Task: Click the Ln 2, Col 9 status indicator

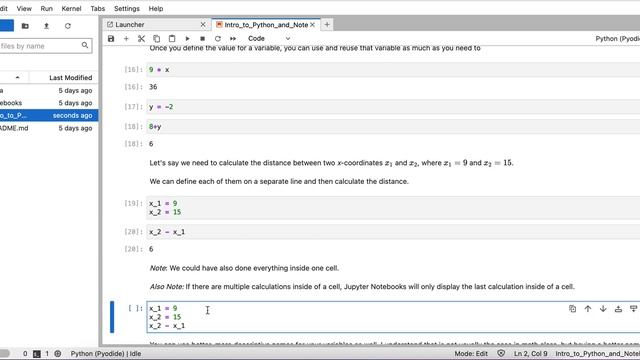Action: 530,353
